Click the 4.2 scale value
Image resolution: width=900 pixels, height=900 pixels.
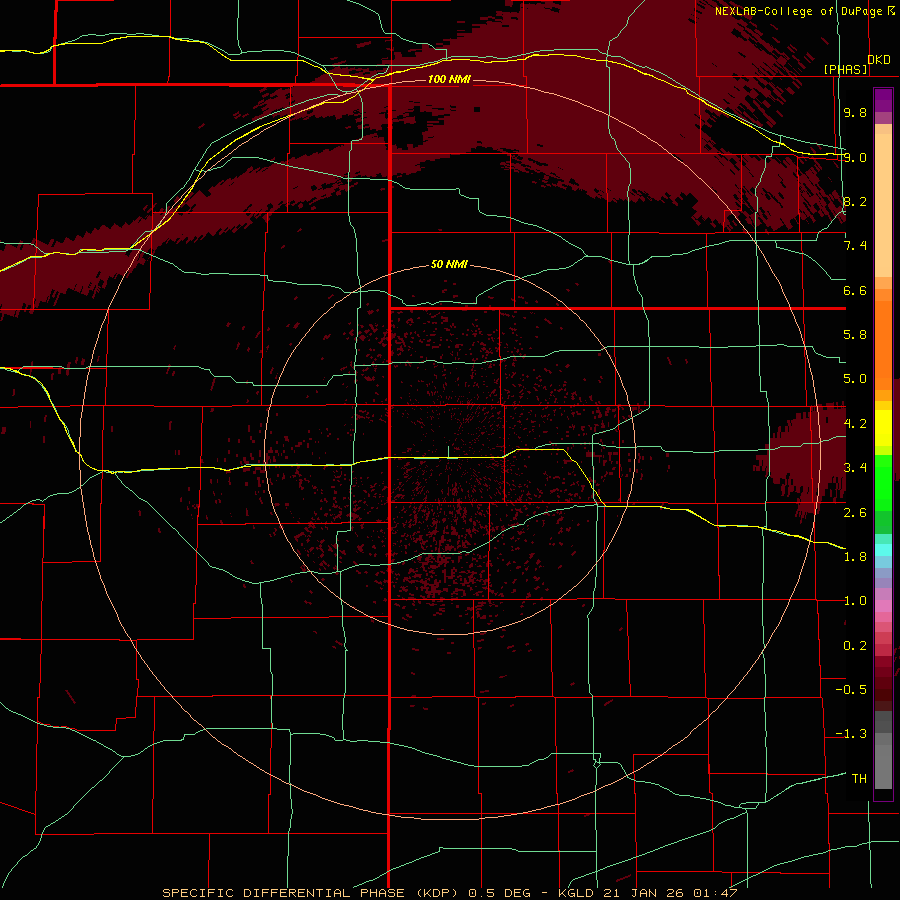pyautogui.click(x=855, y=423)
